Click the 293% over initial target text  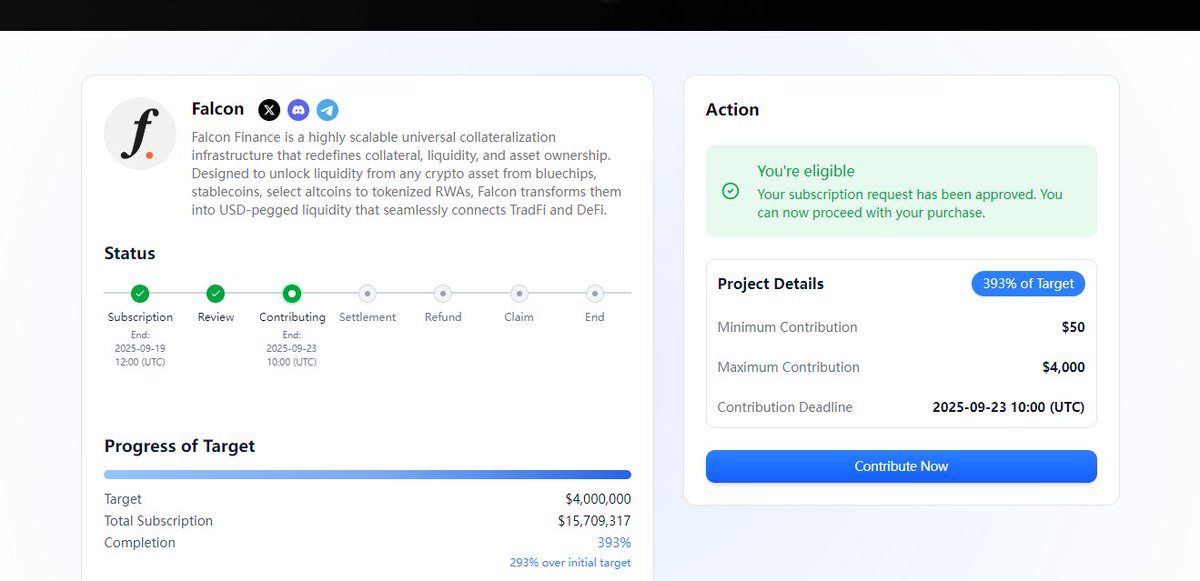click(x=570, y=563)
